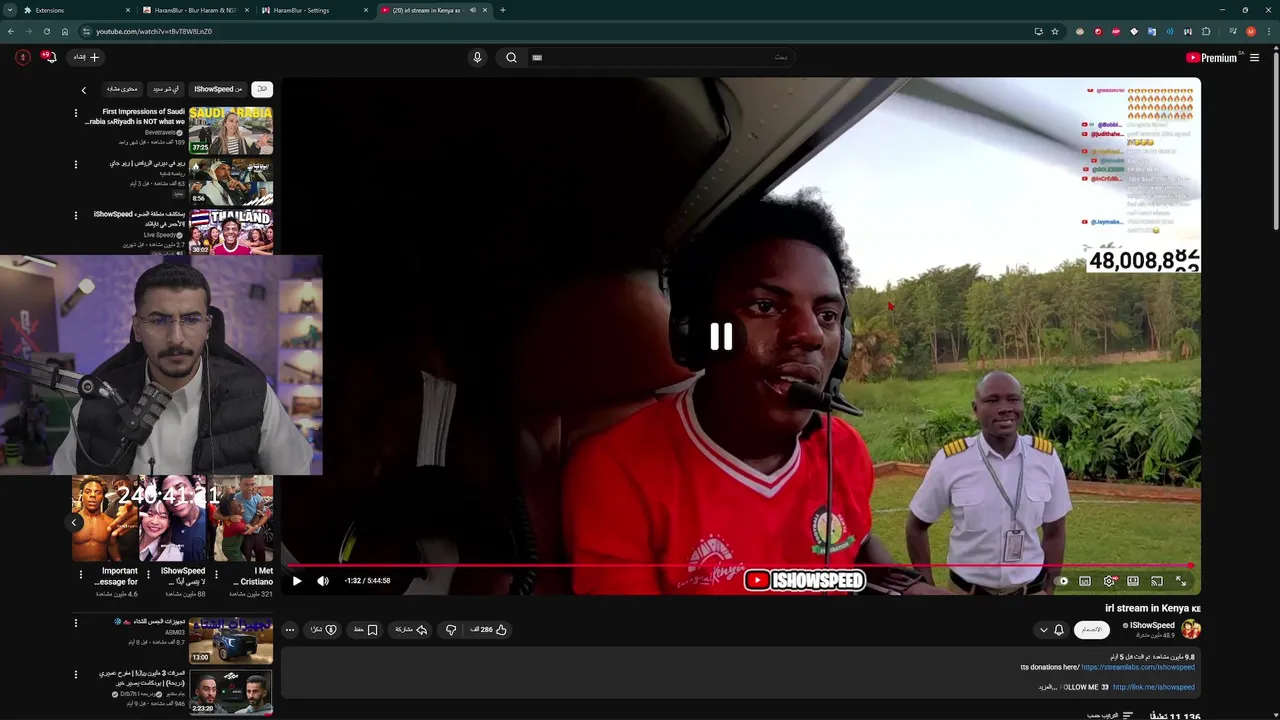Open the IShowSpeed channel avatar

point(1191,629)
